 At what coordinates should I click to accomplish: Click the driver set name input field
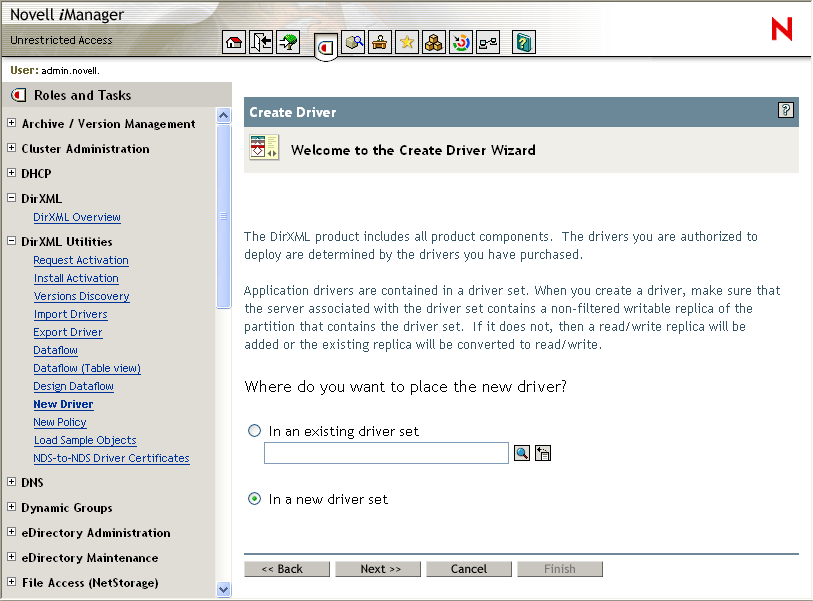pyautogui.click(x=385, y=452)
